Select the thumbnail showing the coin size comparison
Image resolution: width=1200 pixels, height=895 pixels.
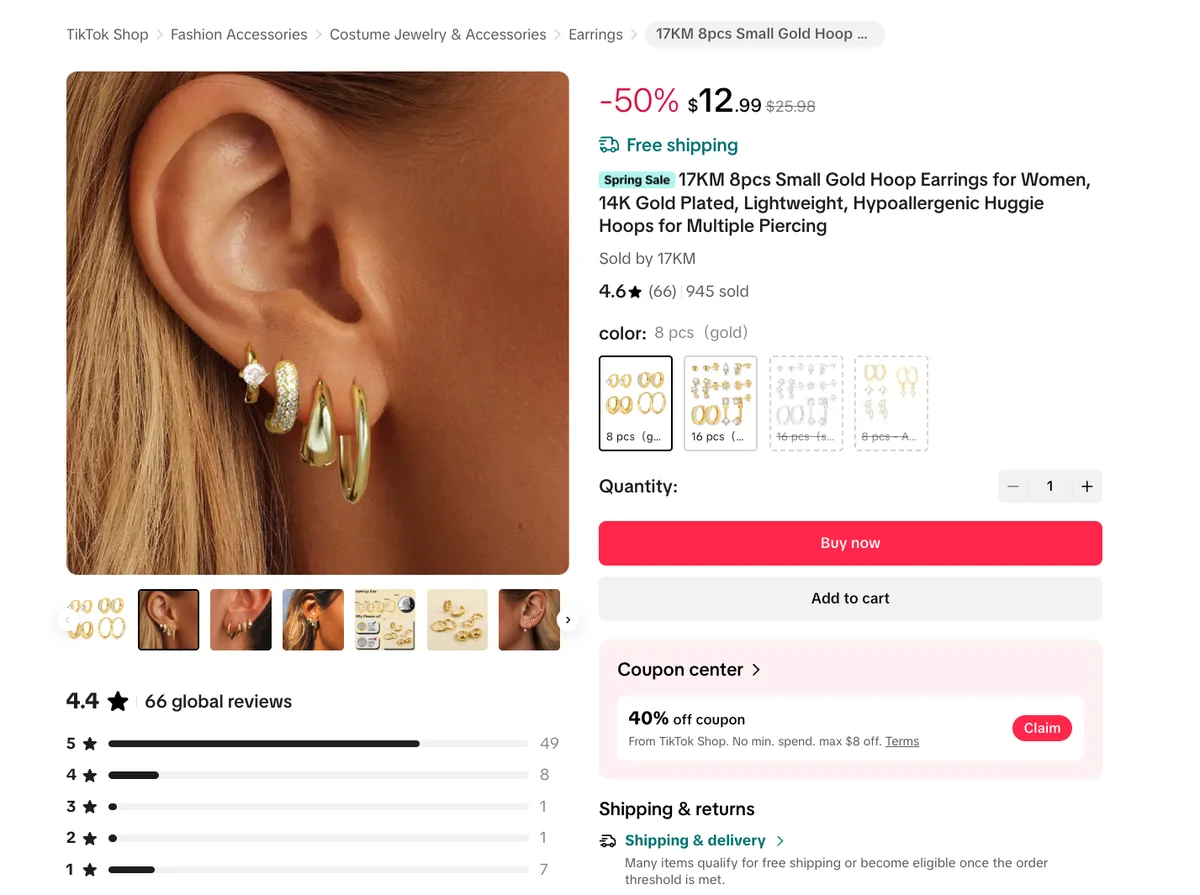(x=384, y=619)
